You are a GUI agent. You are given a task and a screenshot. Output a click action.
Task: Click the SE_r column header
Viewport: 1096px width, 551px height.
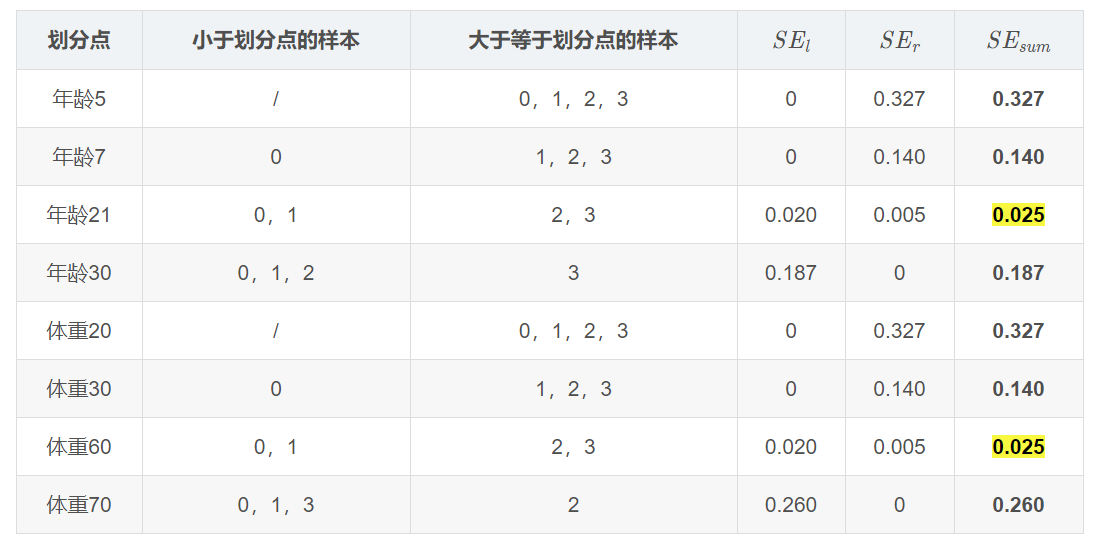click(900, 41)
